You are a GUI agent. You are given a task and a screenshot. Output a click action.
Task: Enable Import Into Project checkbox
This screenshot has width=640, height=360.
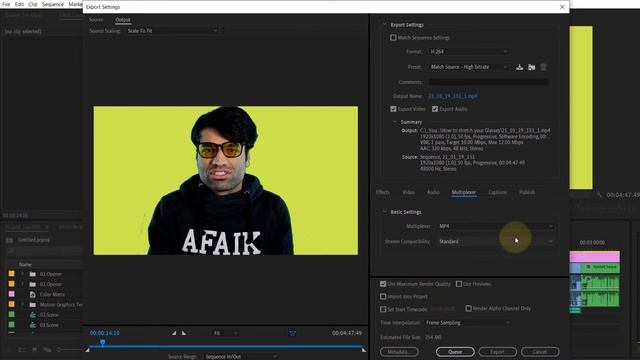(383, 296)
